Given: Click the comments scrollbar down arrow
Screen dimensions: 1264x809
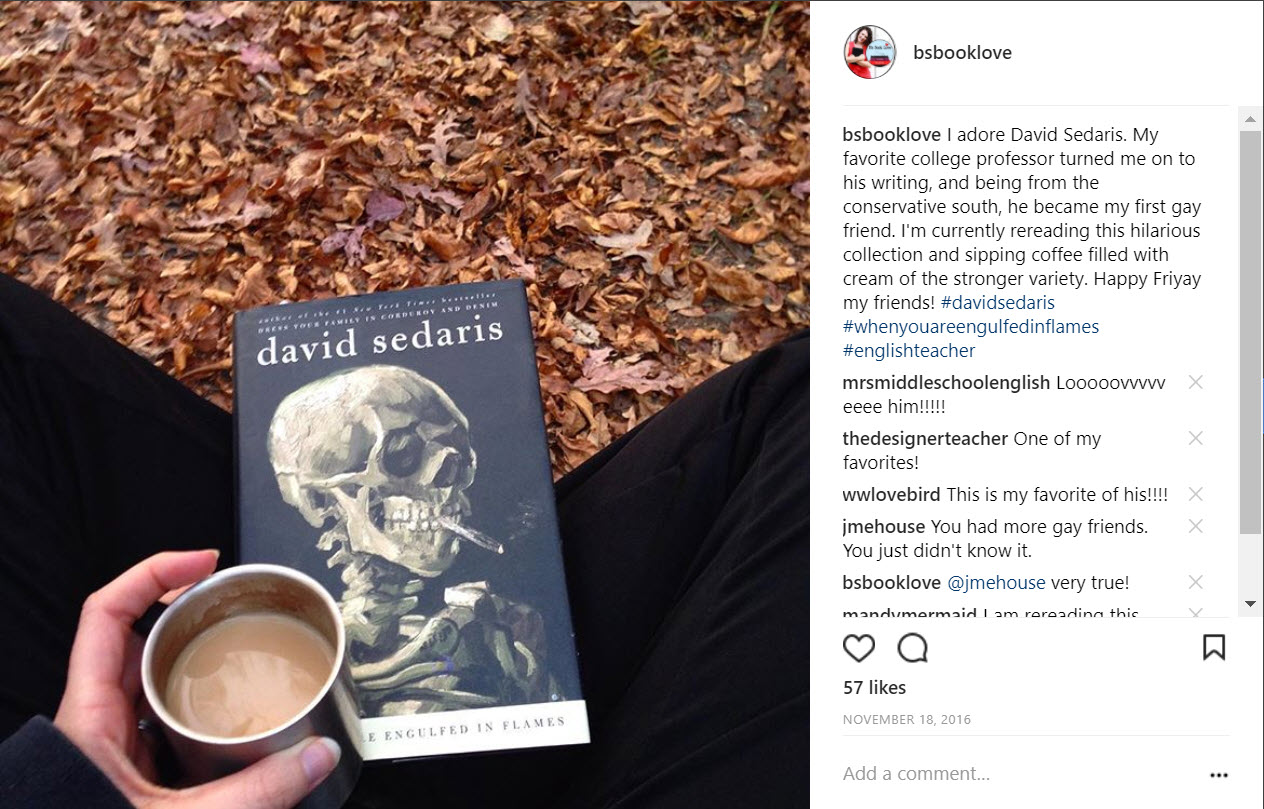Looking at the screenshot, I should [x=1250, y=603].
